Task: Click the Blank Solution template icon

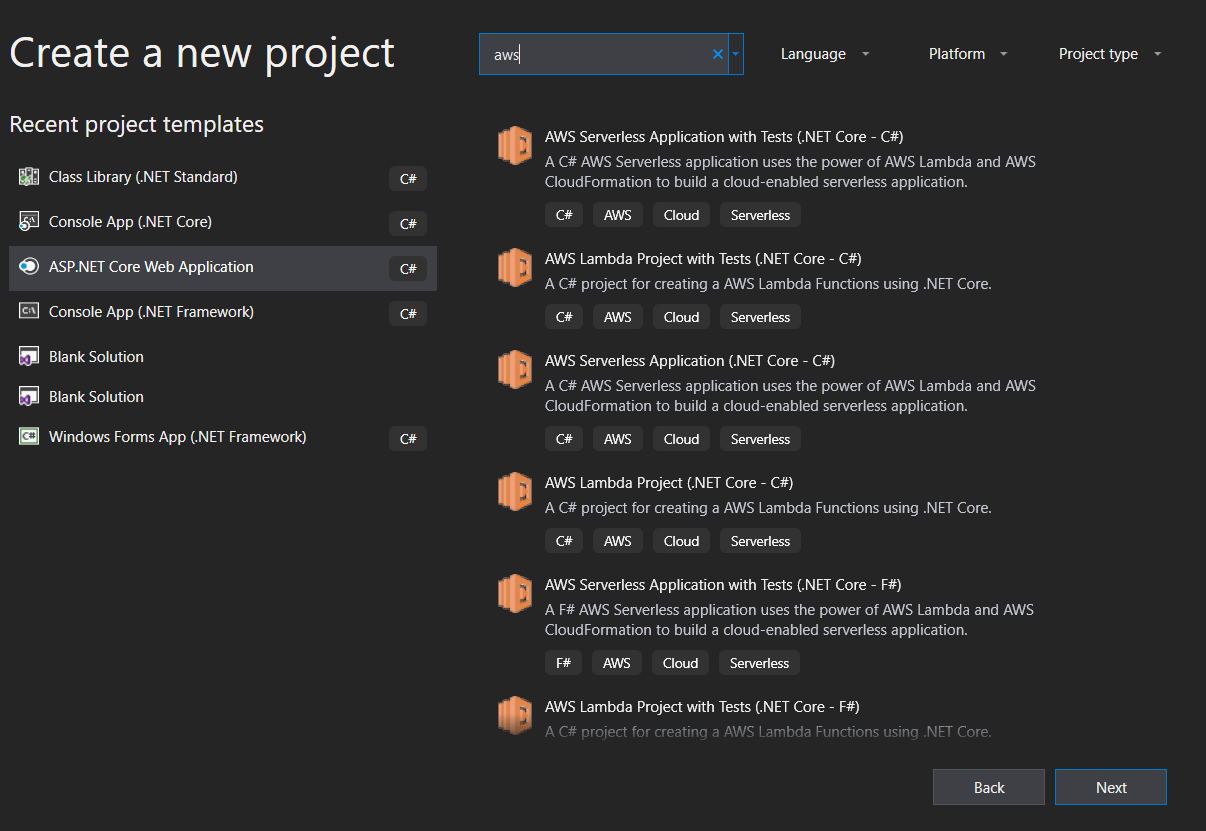Action: coord(29,356)
